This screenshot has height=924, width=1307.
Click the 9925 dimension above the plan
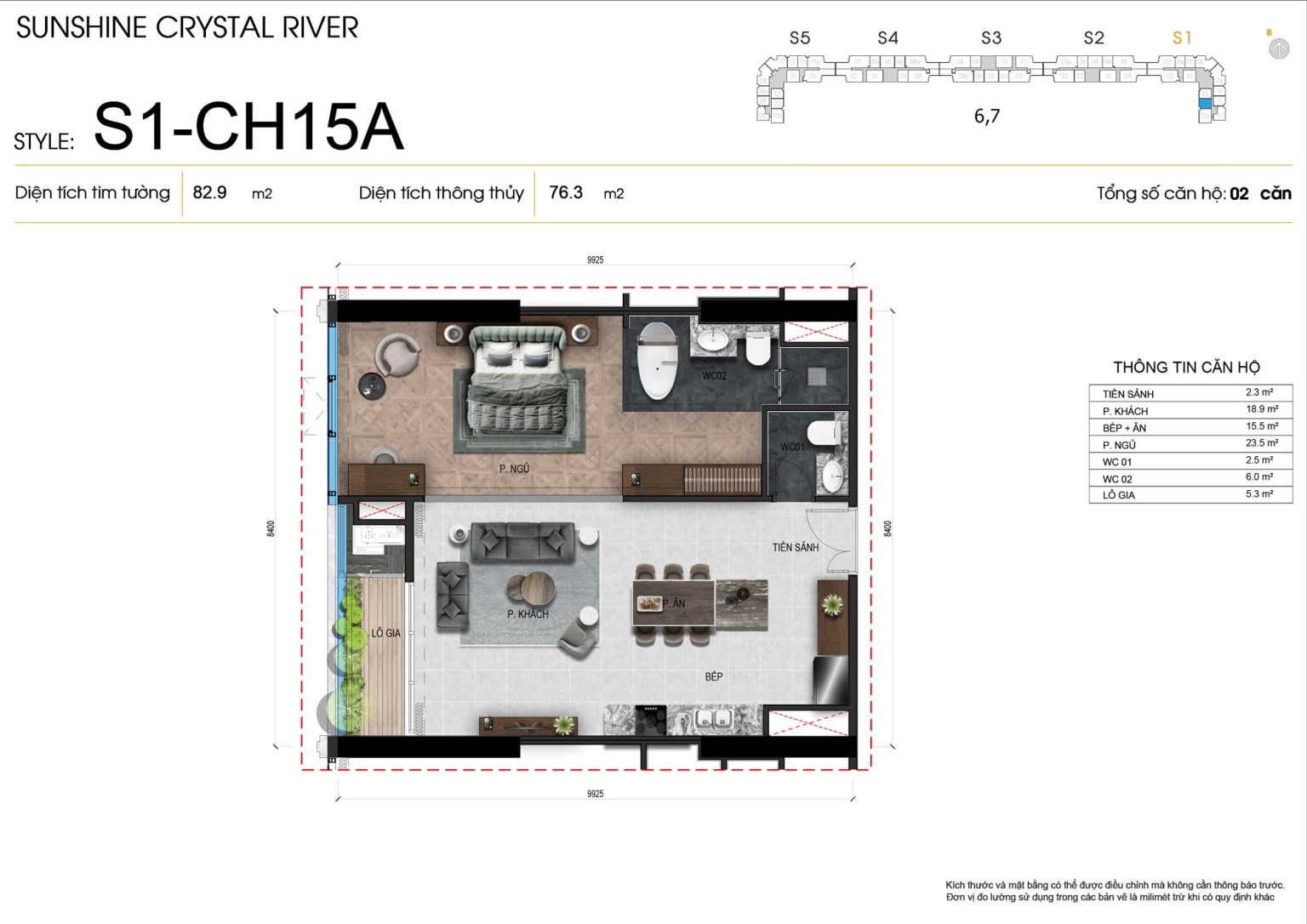(x=595, y=260)
